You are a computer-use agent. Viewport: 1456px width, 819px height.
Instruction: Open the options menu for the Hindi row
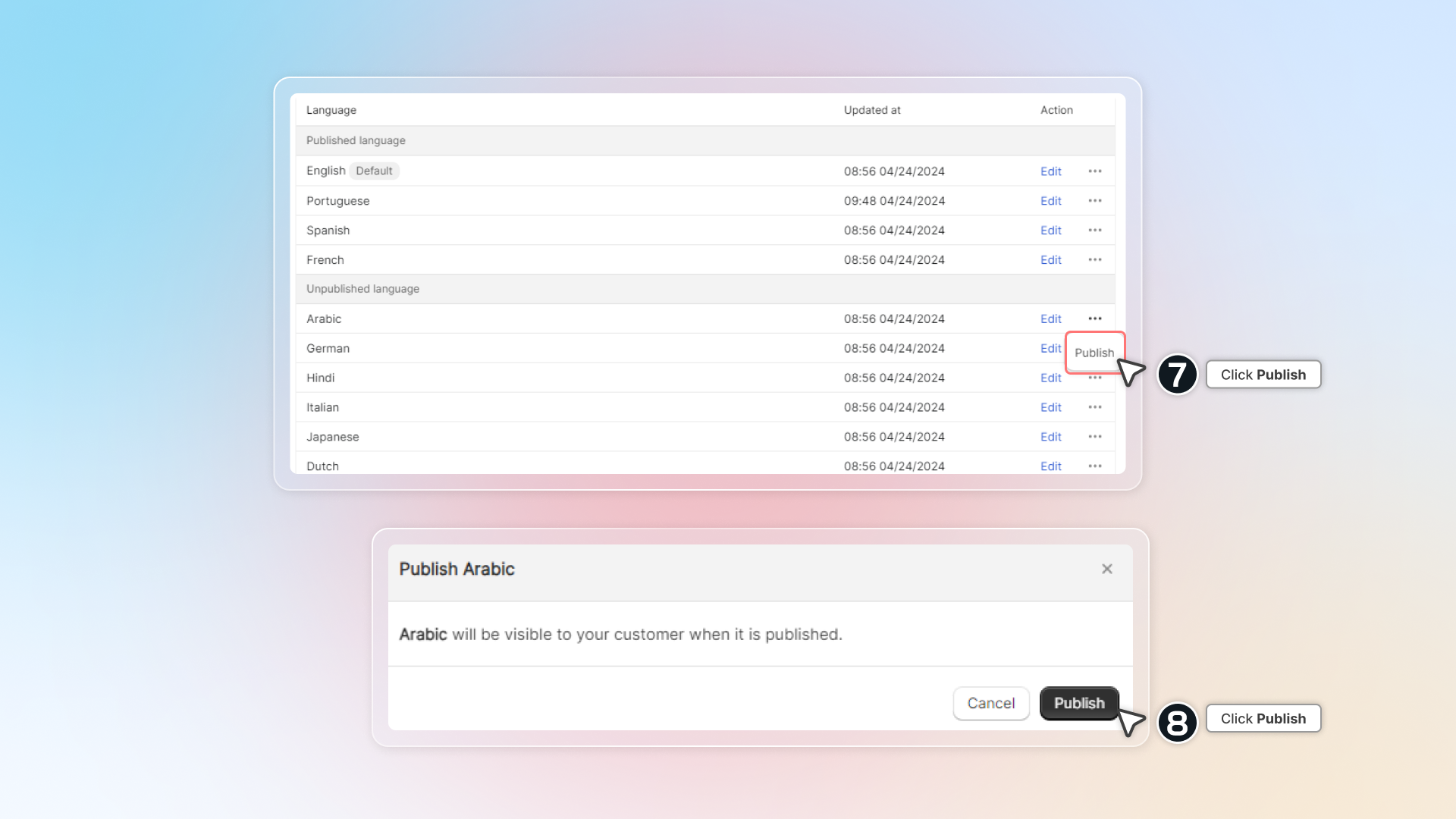[x=1095, y=377]
